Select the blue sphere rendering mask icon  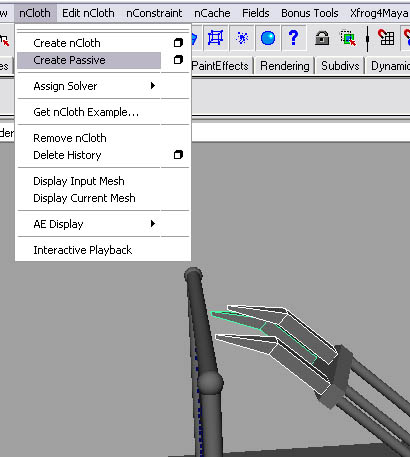[268, 38]
